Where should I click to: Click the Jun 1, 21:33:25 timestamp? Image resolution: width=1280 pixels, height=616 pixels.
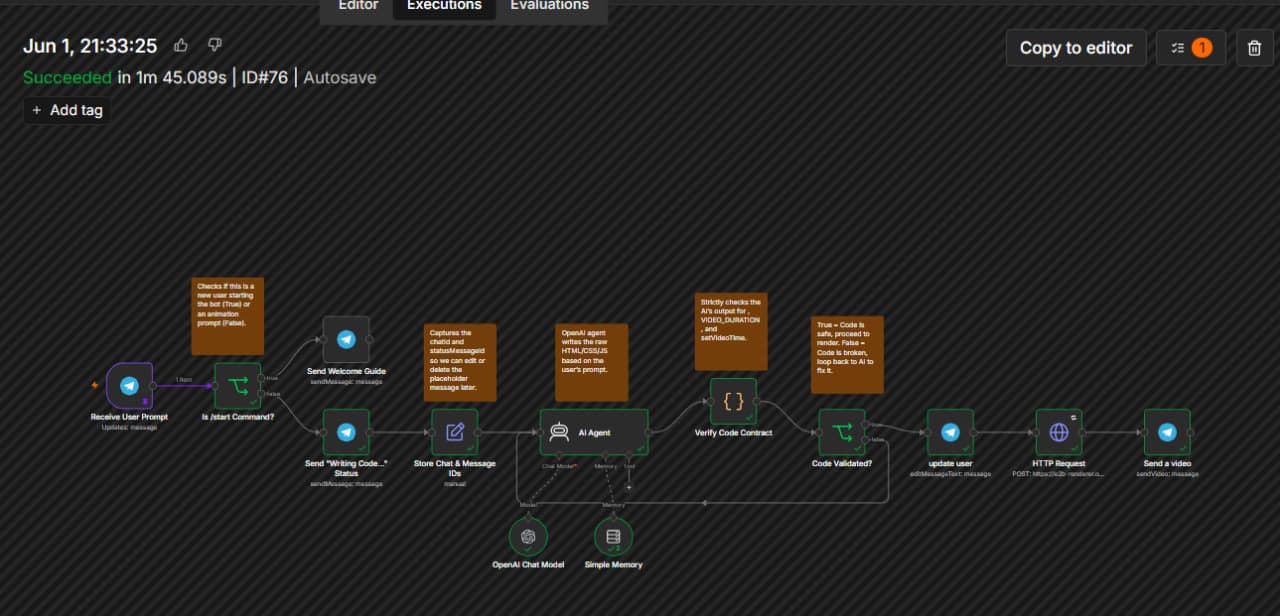click(90, 45)
